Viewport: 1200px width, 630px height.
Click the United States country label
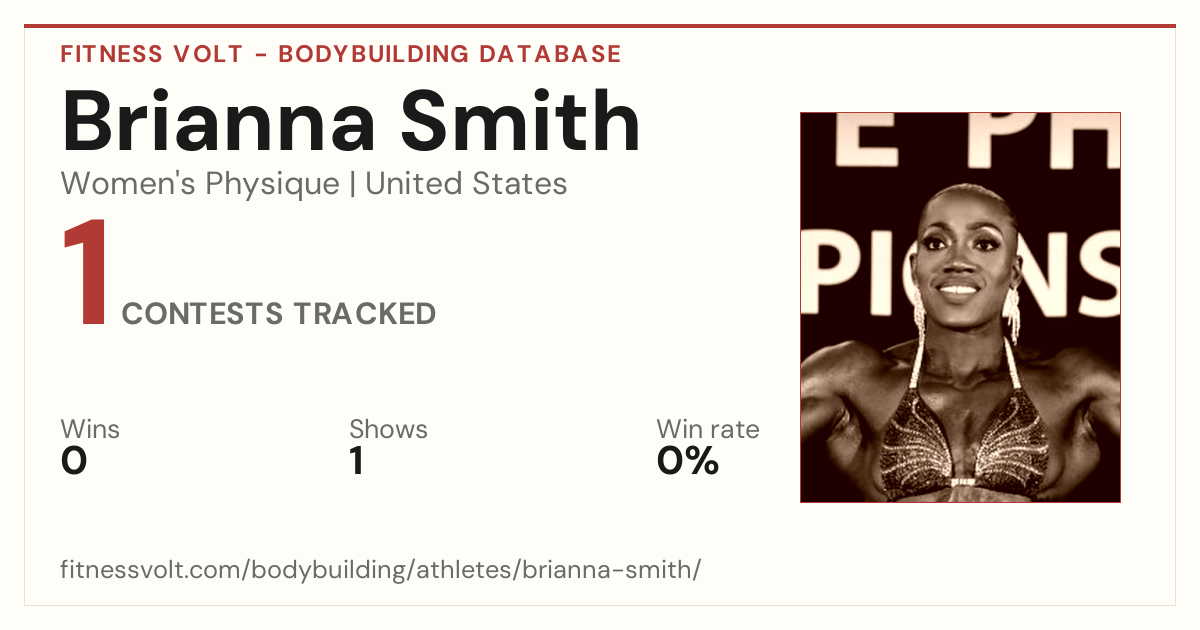466,184
